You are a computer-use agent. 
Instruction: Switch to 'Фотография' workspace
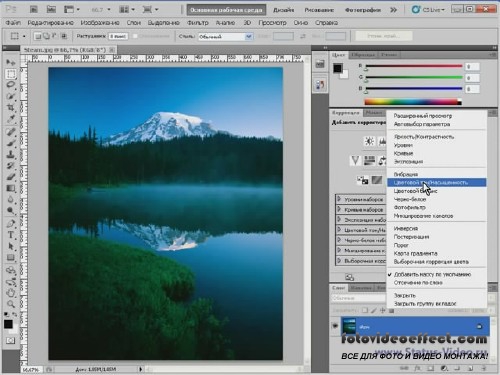click(x=363, y=10)
